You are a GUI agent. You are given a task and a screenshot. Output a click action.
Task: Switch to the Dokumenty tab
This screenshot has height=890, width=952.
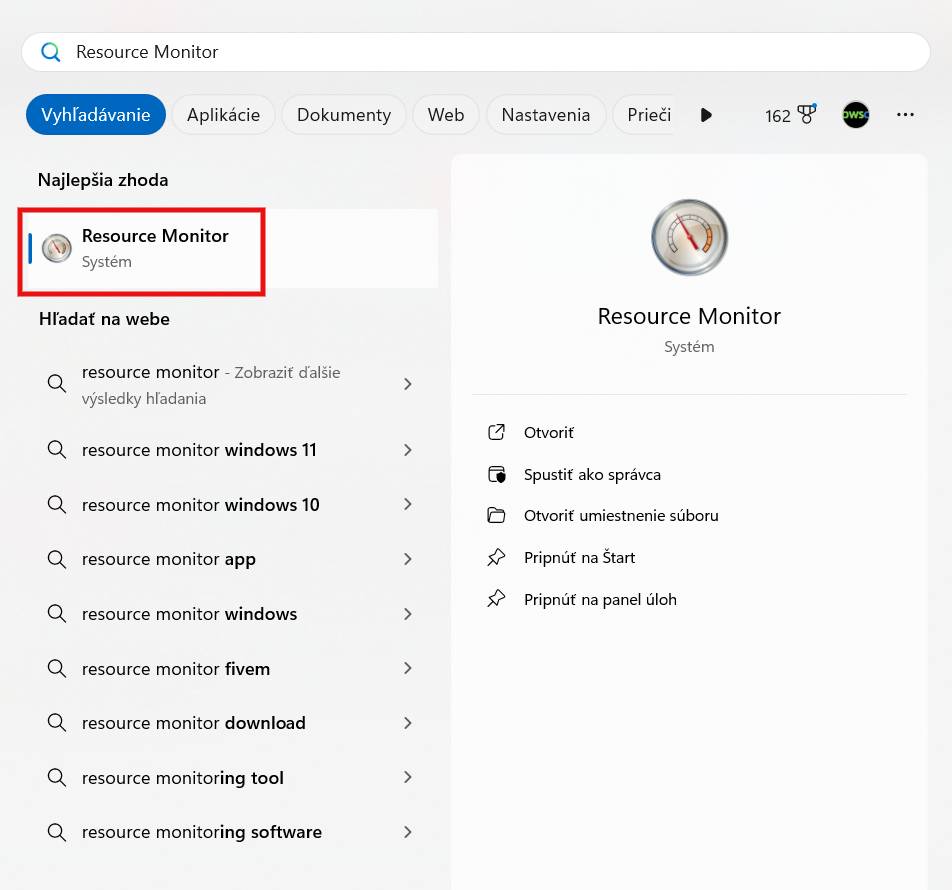click(344, 115)
